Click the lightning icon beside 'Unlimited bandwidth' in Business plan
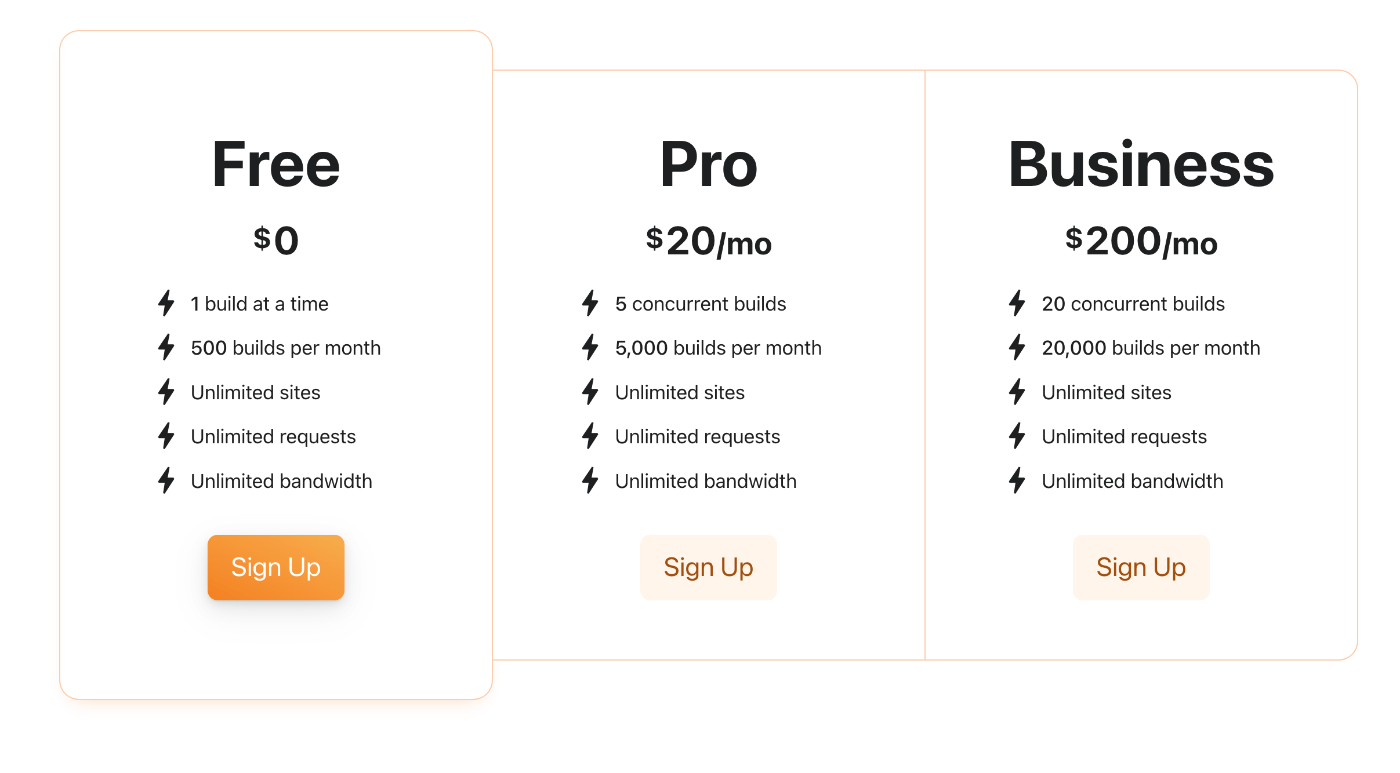Viewport: 1400px width, 773px height. [x=1017, y=480]
